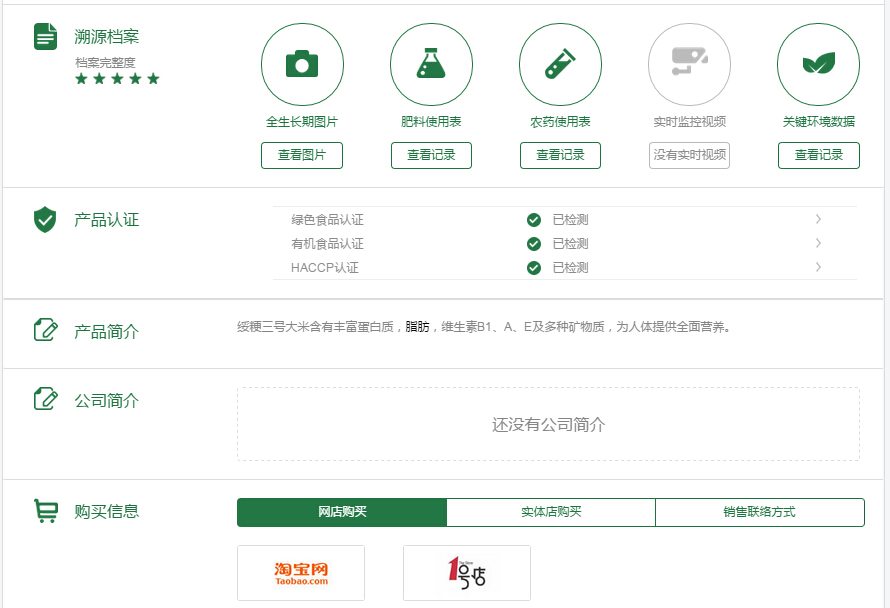The height and width of the screenshot is (608, 890).
Task: Click the surveillance camera live video icon
Action: (689, 64)
